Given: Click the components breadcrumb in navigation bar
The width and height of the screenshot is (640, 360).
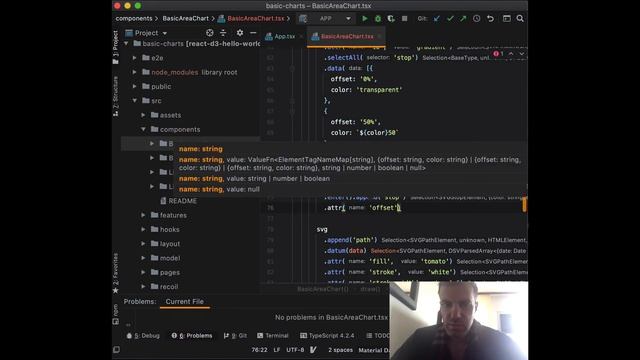Looking at the screenshot, I should 133,18.
